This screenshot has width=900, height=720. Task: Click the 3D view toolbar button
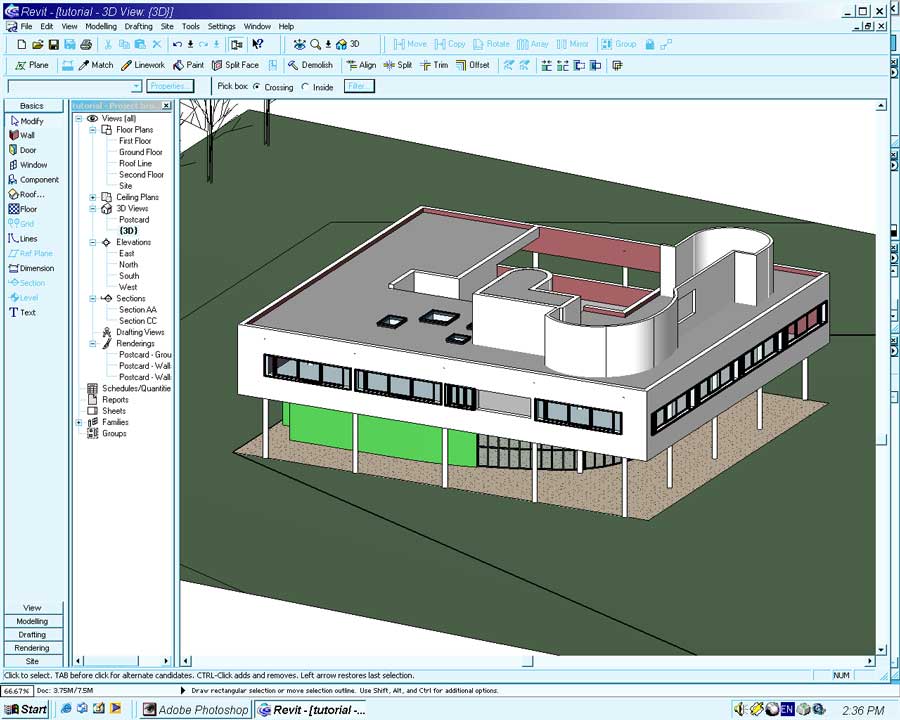[x=348, y=44]
